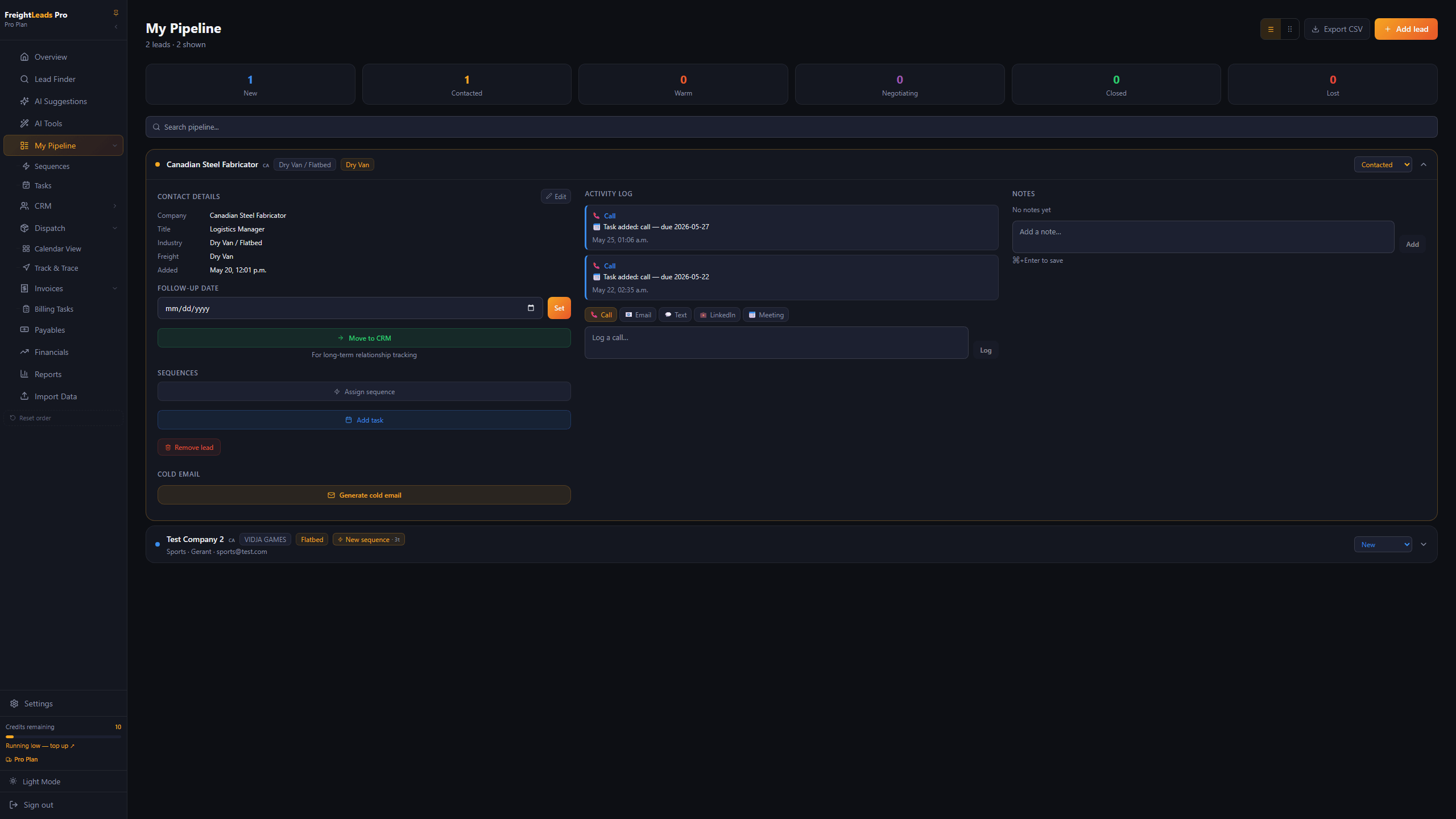Select LinkedIn activity type
1456x819 pixels.
tap(717, 315)
